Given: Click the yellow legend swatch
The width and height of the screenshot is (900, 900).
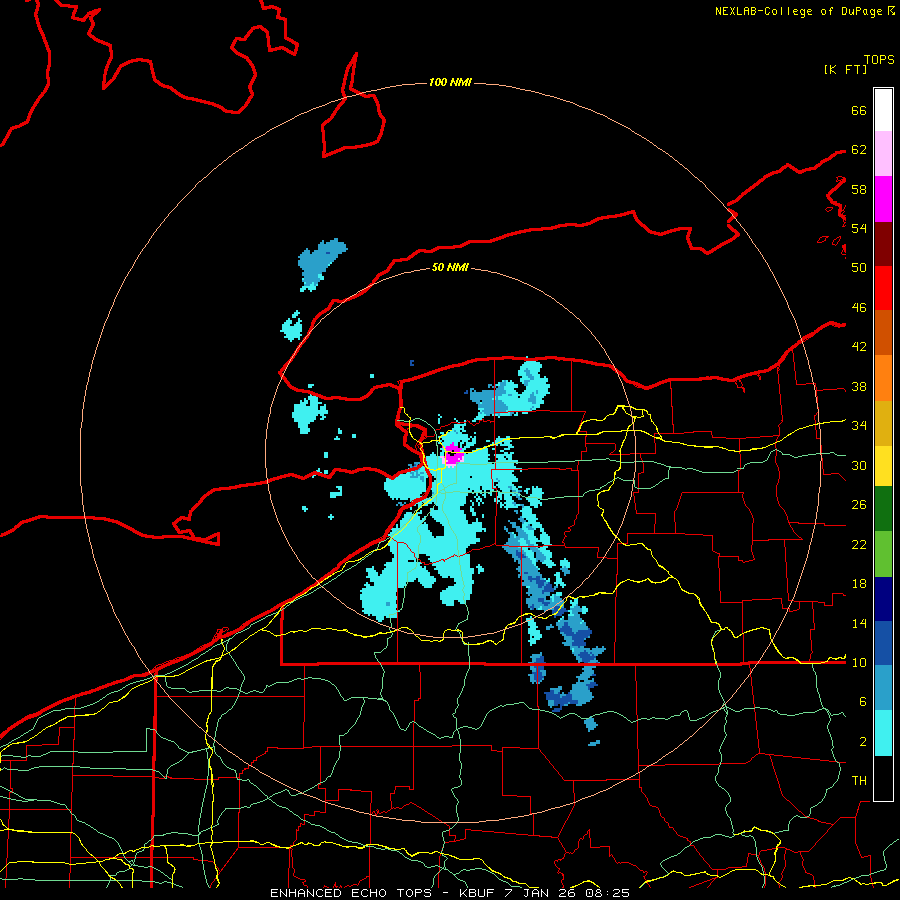Looking at the screenshot, I should (883, 465).
